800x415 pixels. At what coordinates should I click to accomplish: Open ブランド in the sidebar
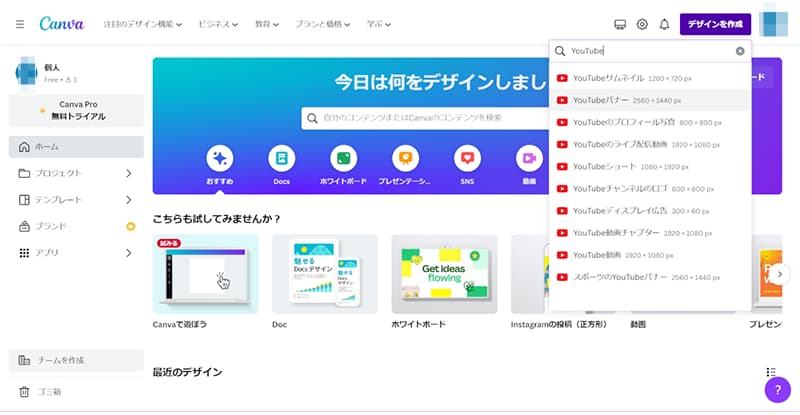(77, 226)
